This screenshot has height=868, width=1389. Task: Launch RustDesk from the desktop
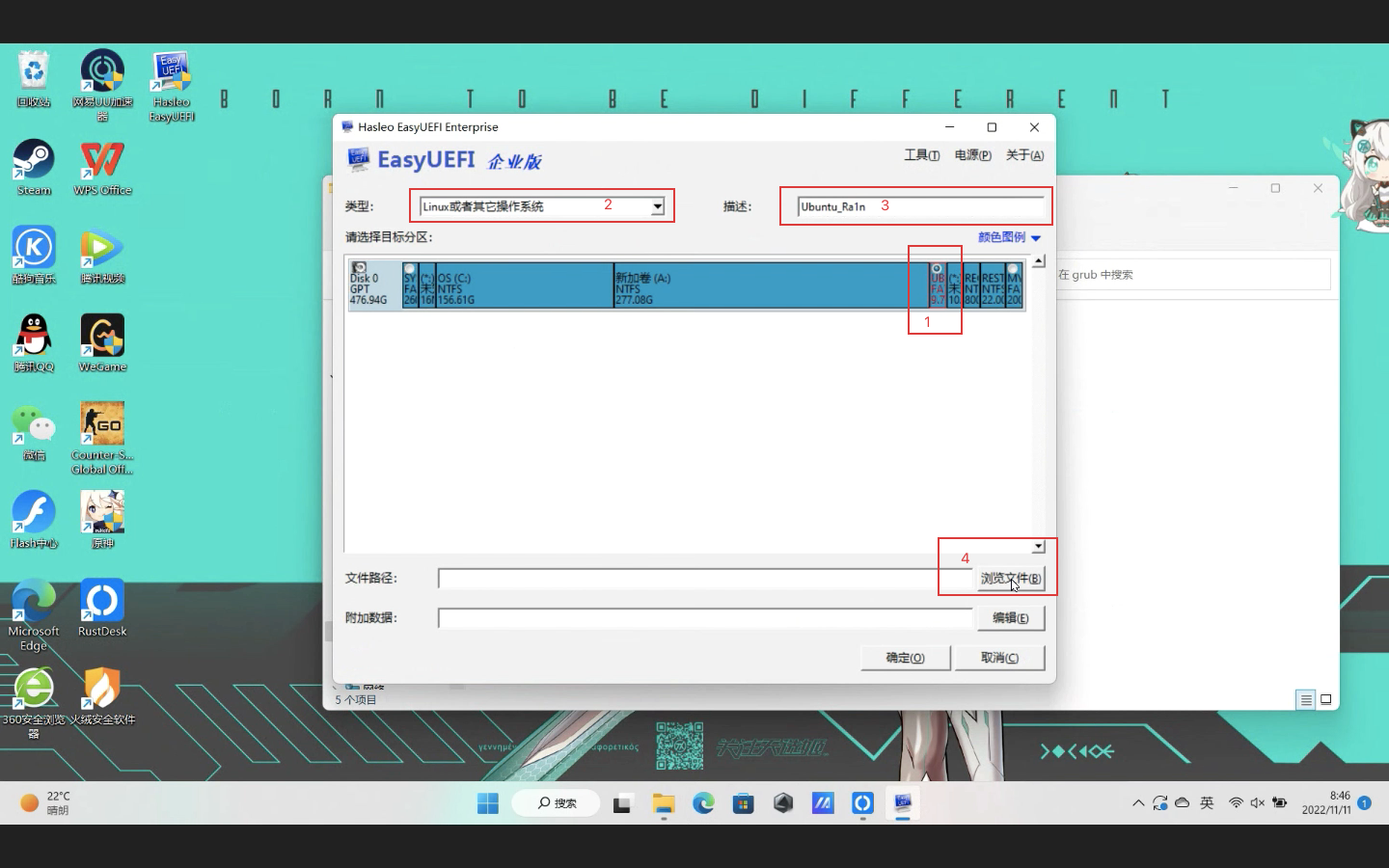tap(102, 608)
